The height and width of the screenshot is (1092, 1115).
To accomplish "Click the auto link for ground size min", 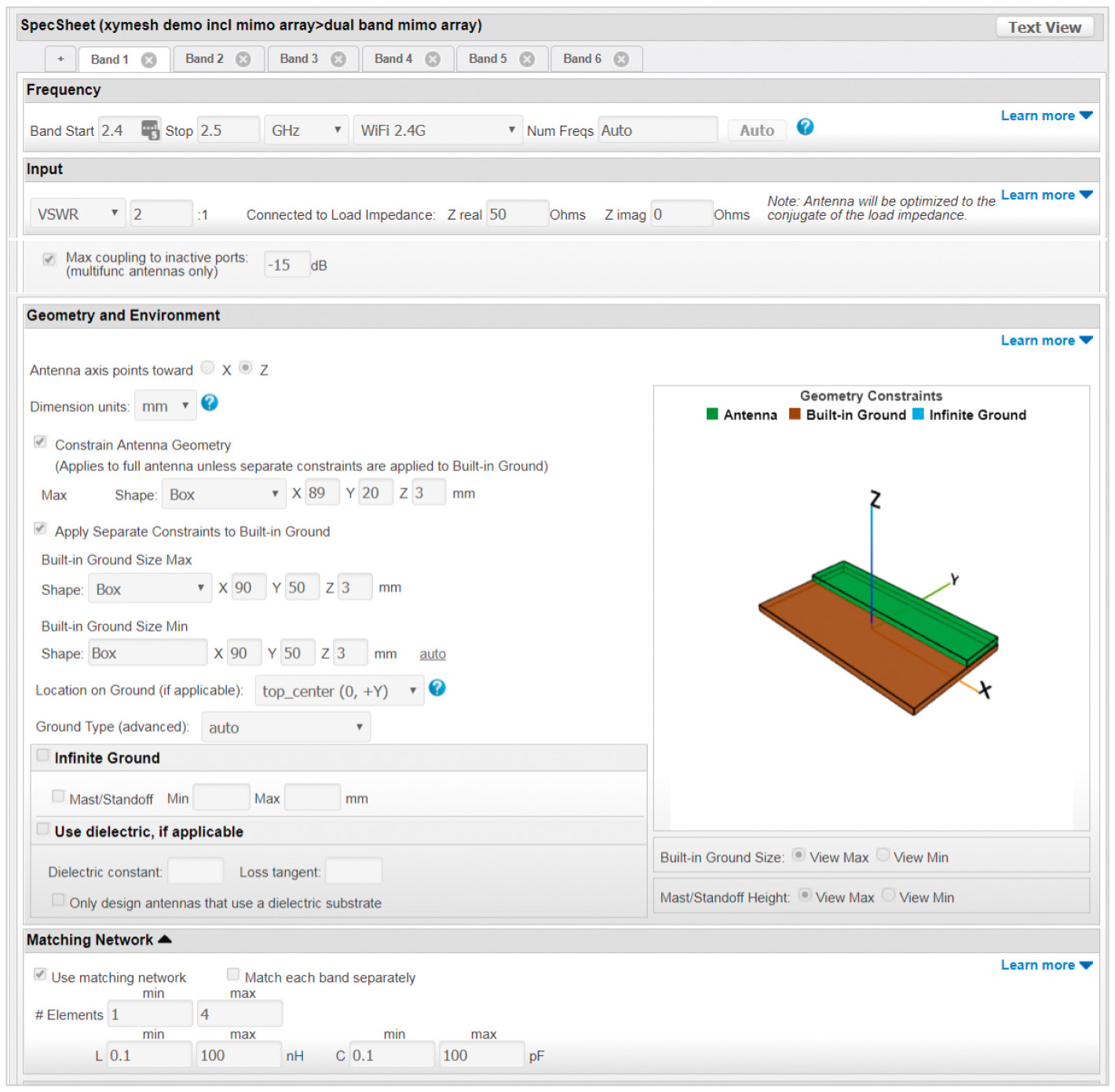I will 432,655.
